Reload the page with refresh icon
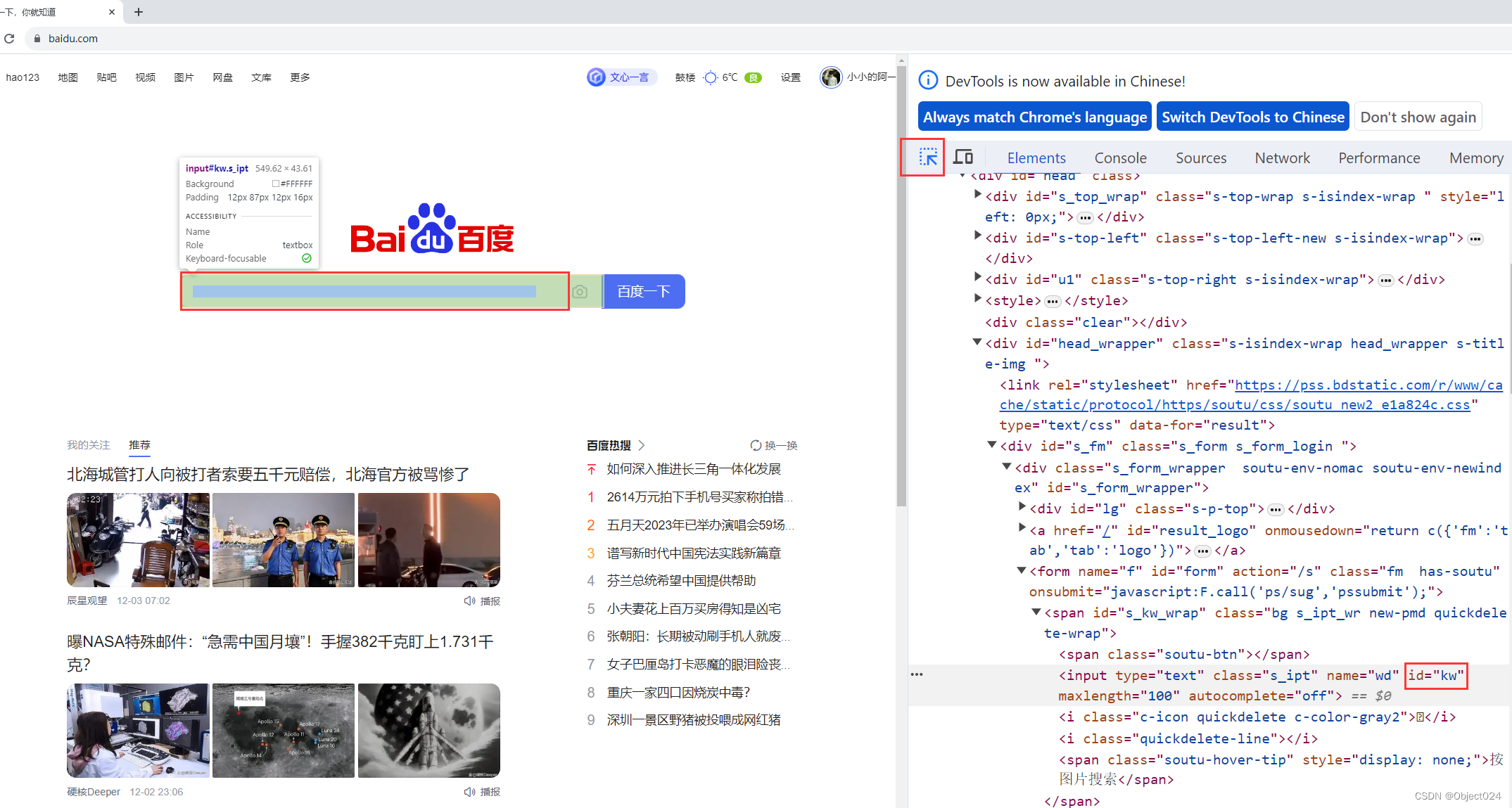This screenshot has height=808, width=1512. click(9, 39)
